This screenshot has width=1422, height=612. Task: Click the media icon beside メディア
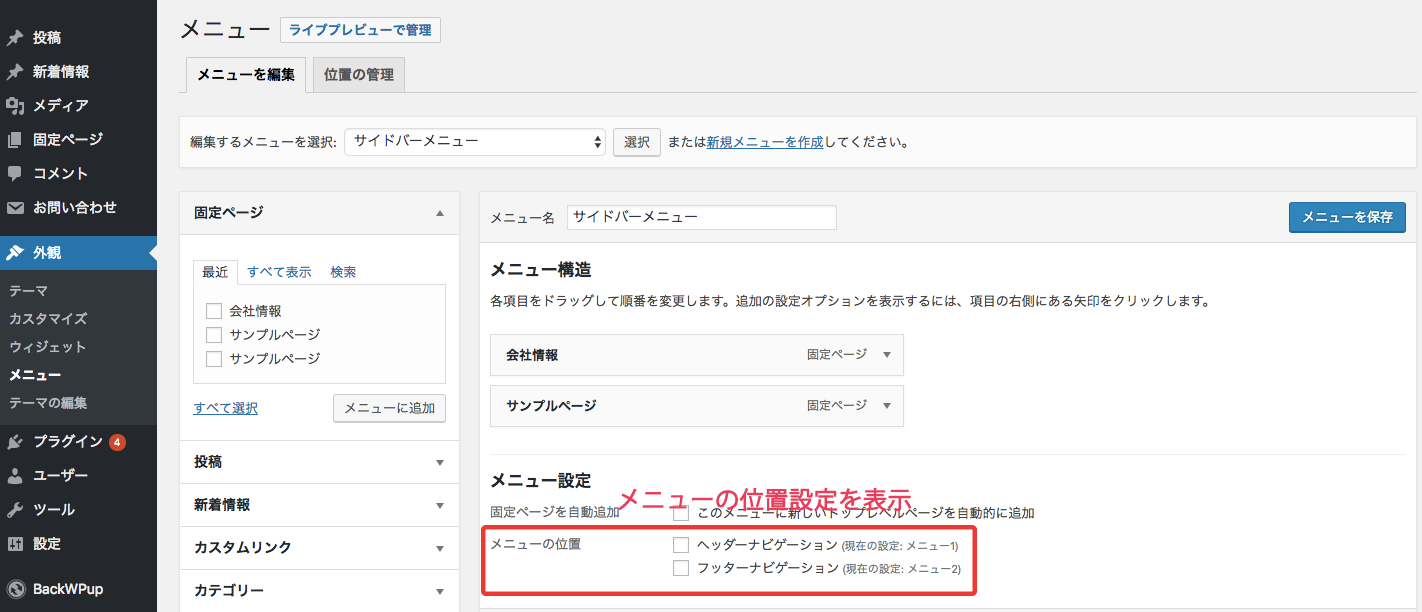click(x=15, y=106)
